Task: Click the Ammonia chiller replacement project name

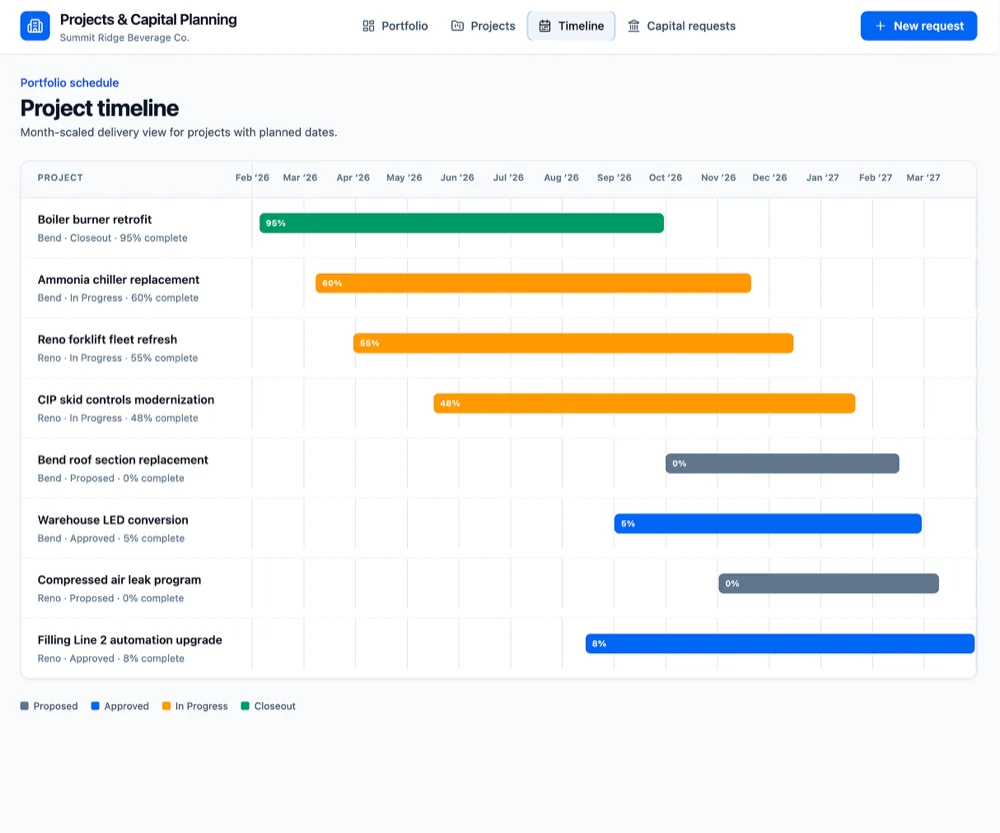Action: coord(119,279)
